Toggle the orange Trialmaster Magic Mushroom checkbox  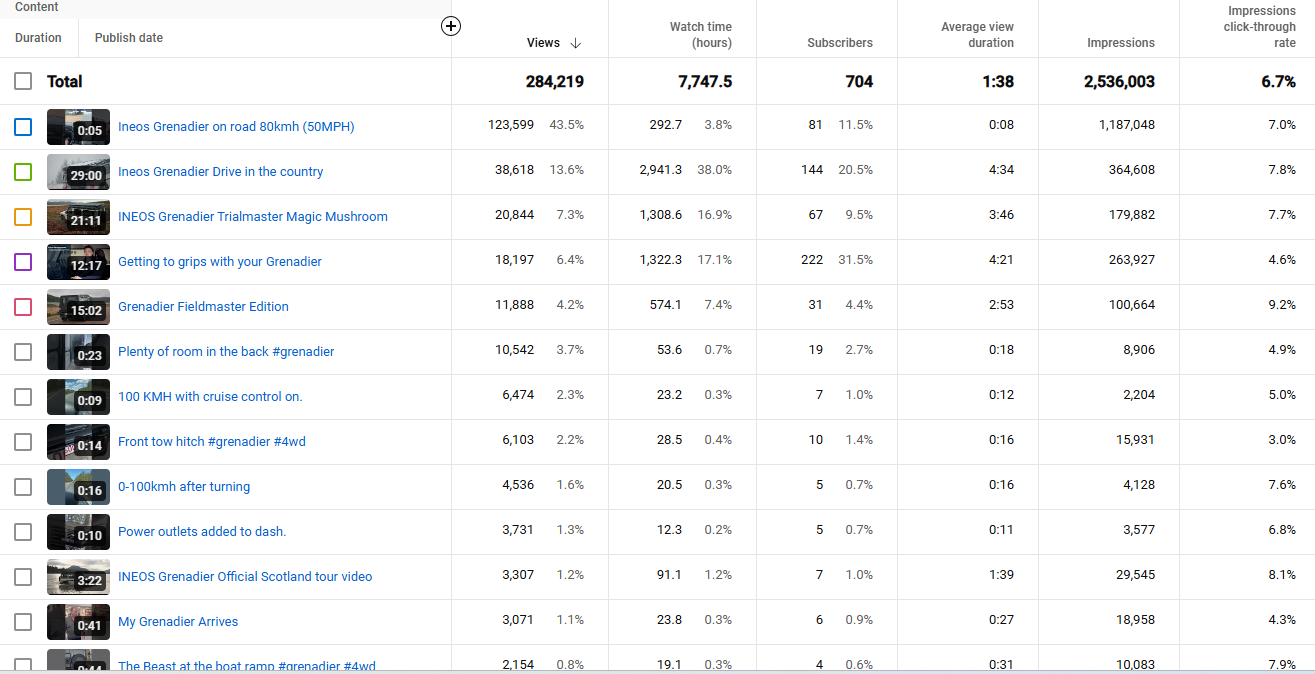click(x=23, y=217)
